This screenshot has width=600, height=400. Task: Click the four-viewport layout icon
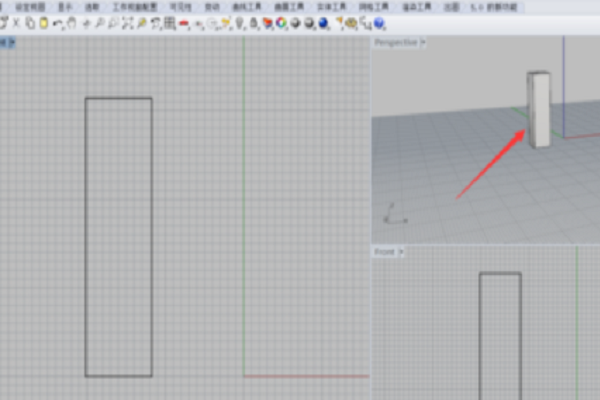170,23
